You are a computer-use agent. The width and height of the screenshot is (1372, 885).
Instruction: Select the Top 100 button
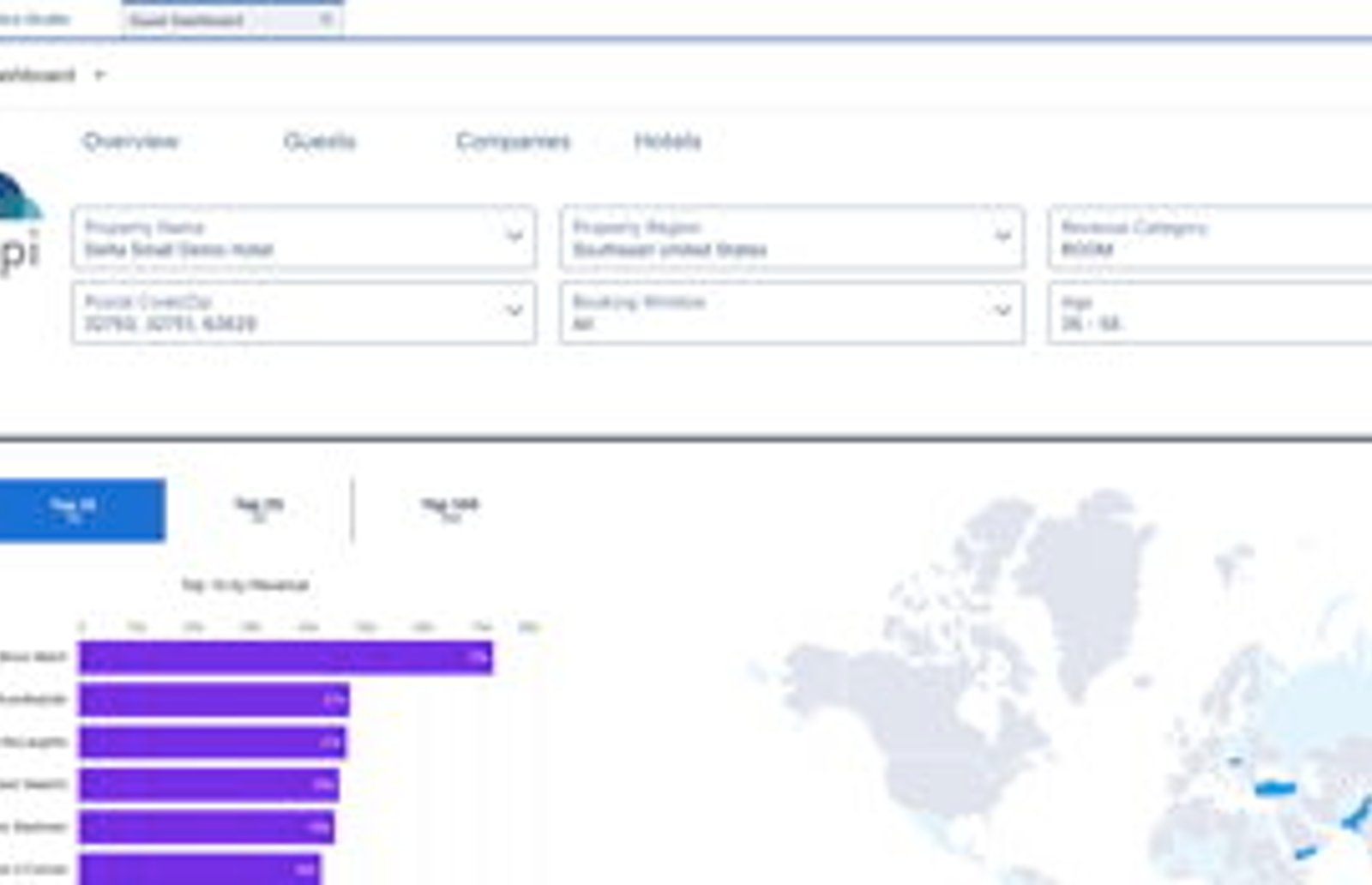point(449,510)
